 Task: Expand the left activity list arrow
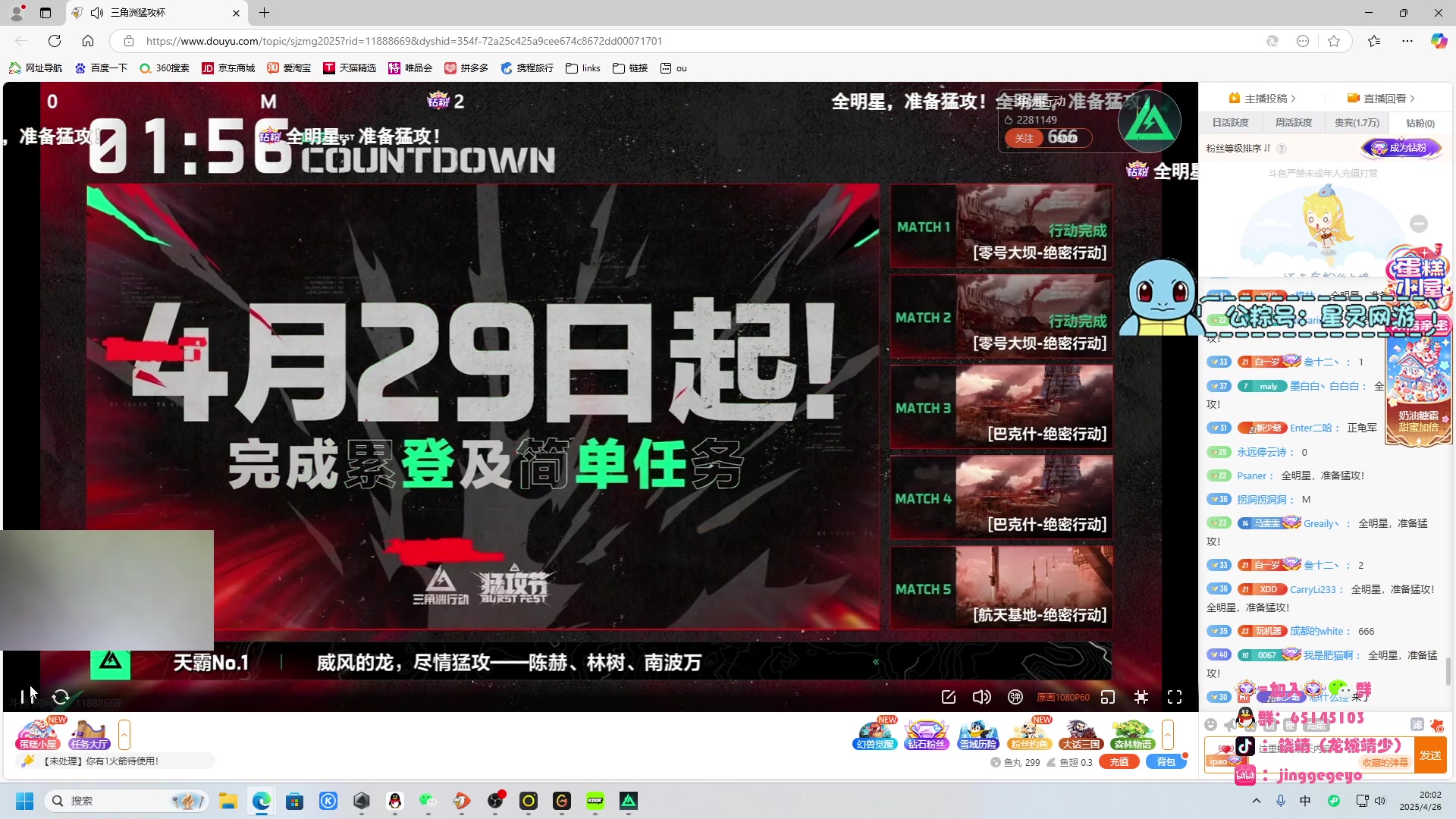point(124,734)
